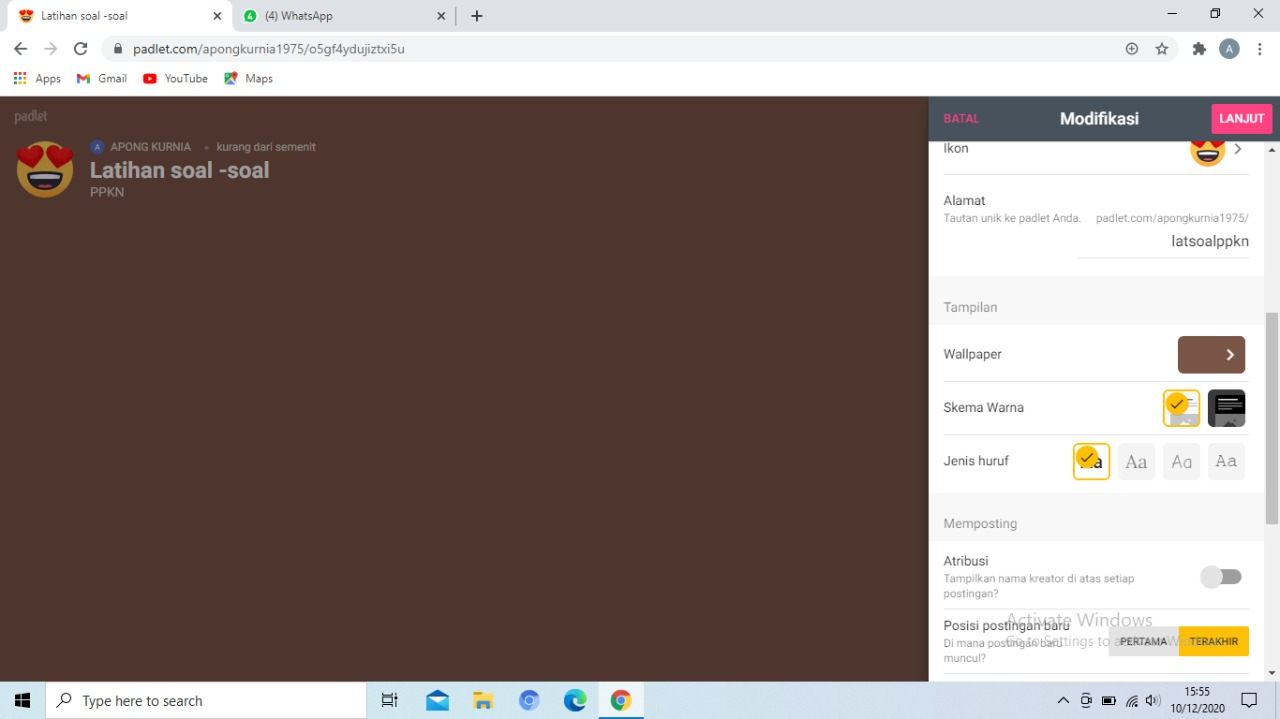Open the Wallpaper chooser swatch
This screenshot has width=1280, height=719.
(1211, 355)
